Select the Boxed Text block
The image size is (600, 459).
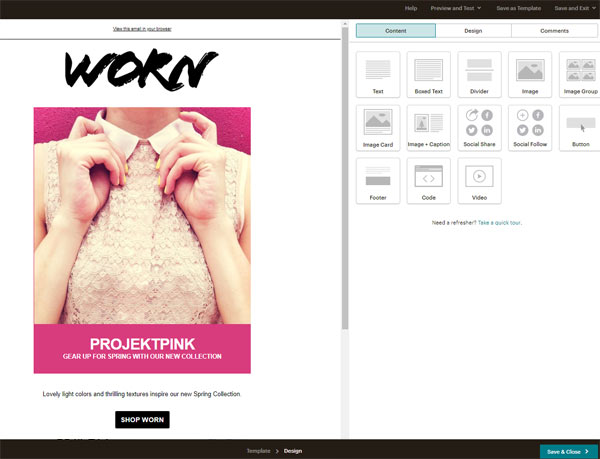pyautogui.click(x=429, y=74)
